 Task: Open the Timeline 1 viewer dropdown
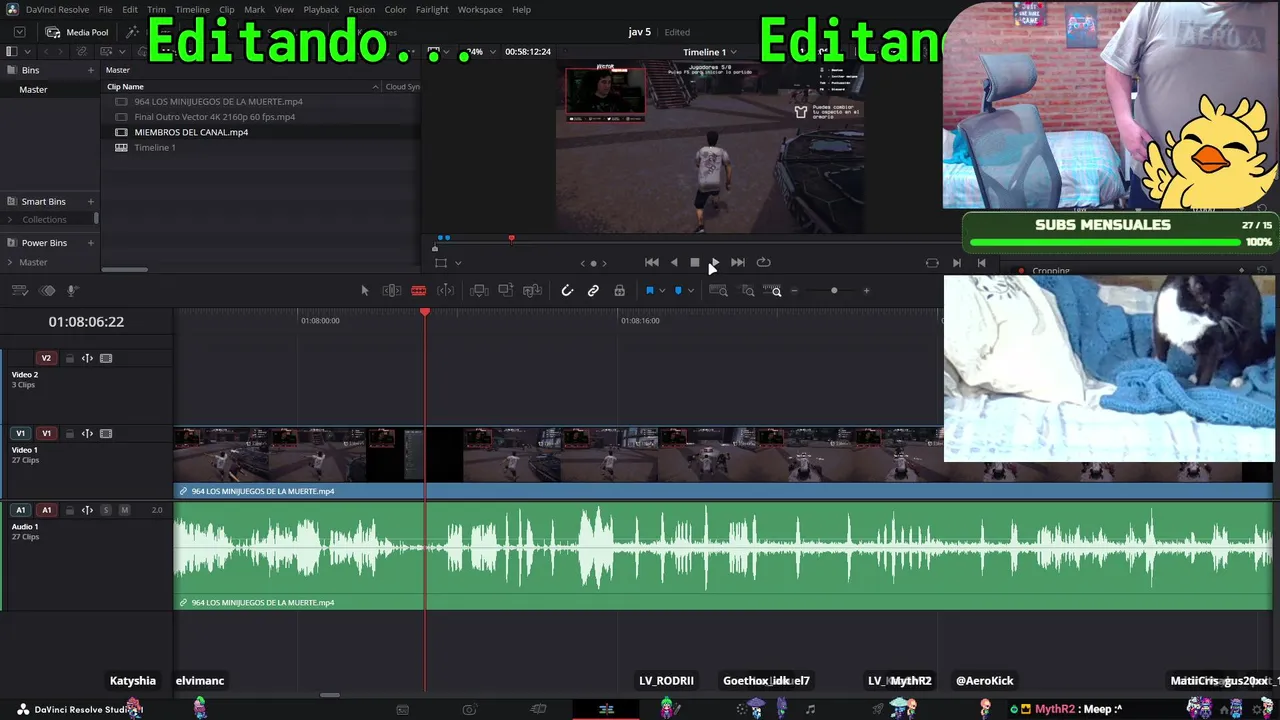(x=734, y=52)
